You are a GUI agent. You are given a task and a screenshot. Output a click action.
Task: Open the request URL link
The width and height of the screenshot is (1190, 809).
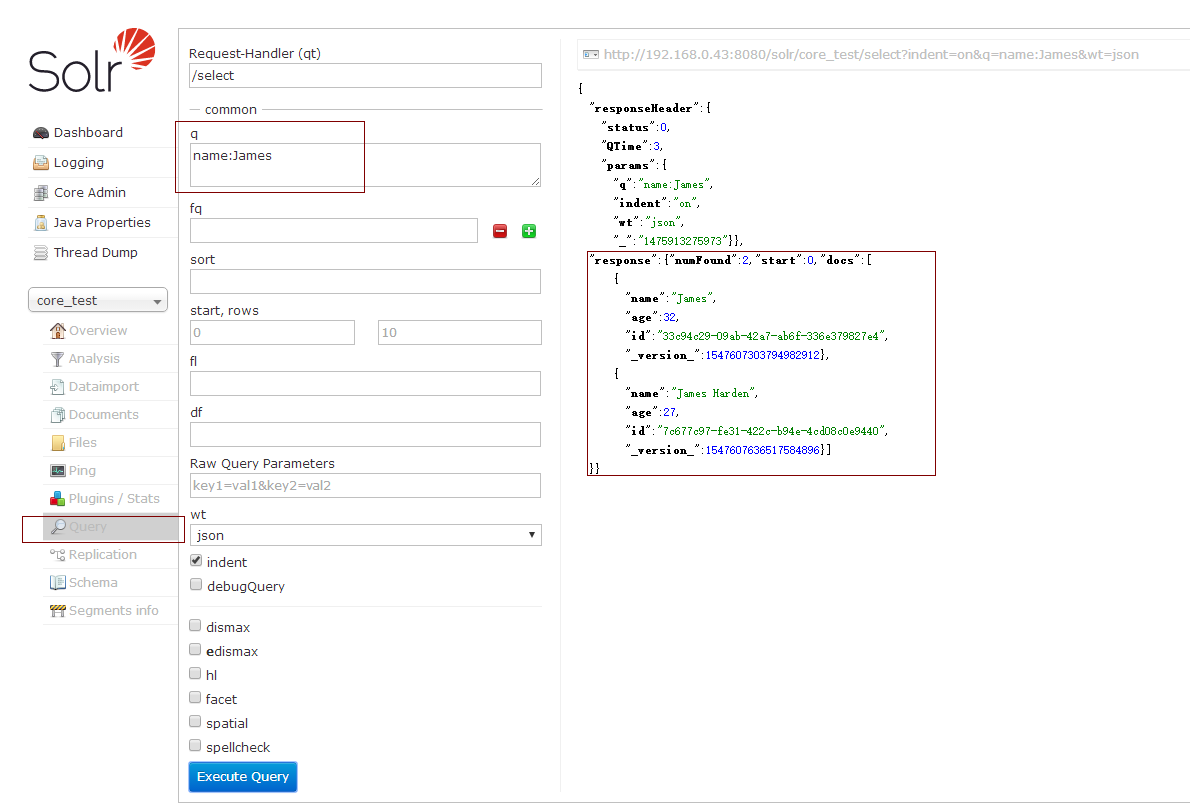click(871, 55)
